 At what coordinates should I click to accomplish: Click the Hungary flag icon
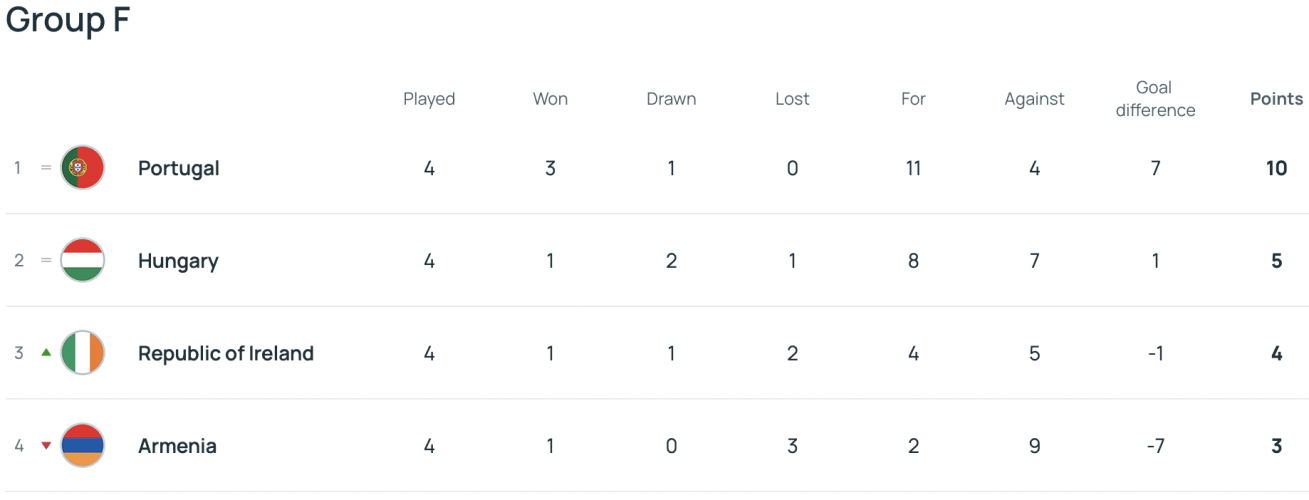(x=82, y=261)
